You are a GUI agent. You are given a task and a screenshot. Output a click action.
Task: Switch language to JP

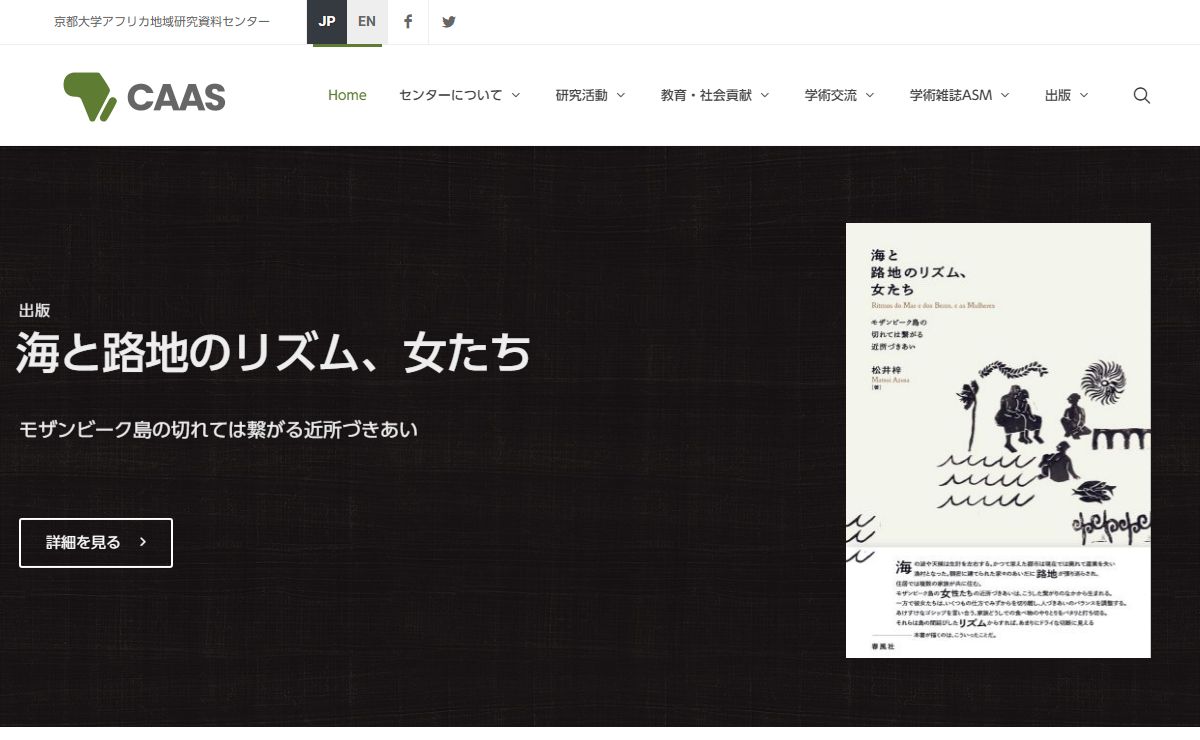327,22
